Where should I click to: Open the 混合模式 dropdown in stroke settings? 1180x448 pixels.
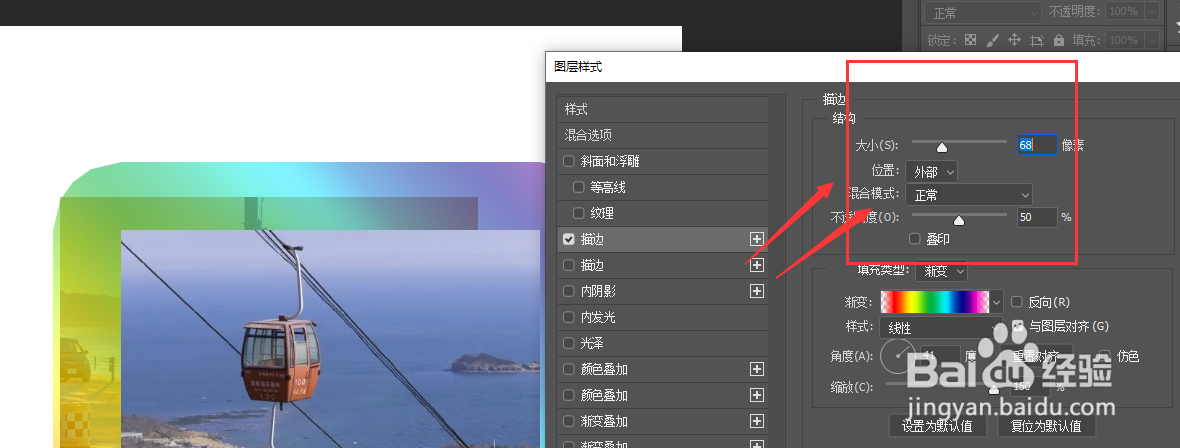click(x=969, y=195)
